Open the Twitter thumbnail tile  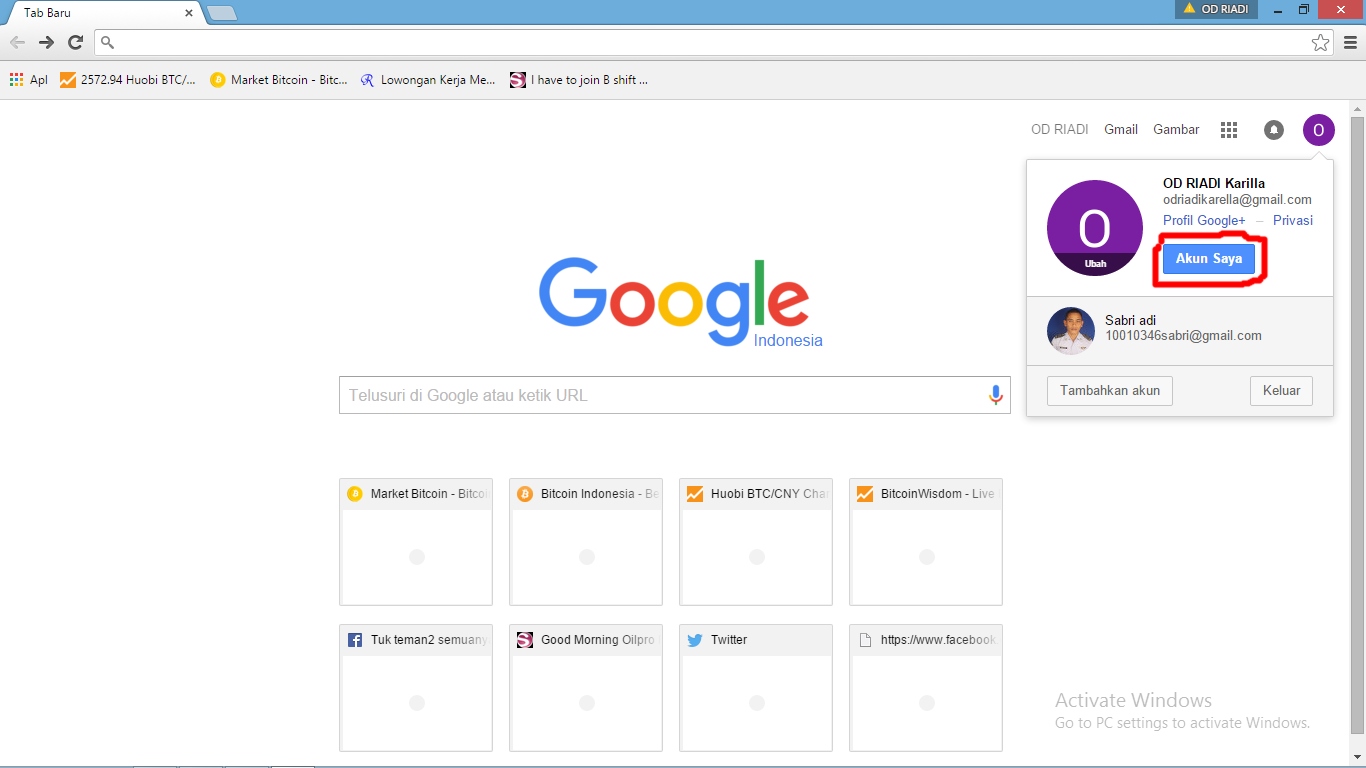click(756, 688)
